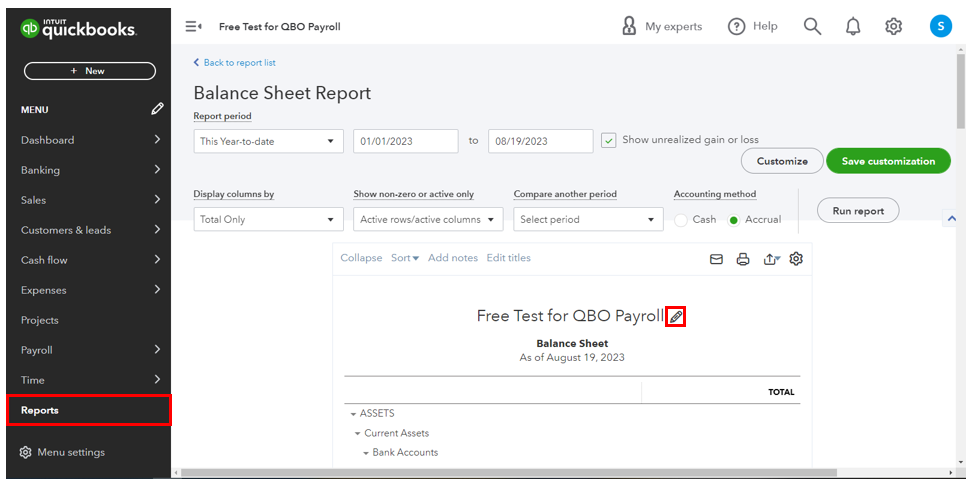The width and height of the screenshot is (976, 486).
Task: Export the report
Action: coord(772,259)
